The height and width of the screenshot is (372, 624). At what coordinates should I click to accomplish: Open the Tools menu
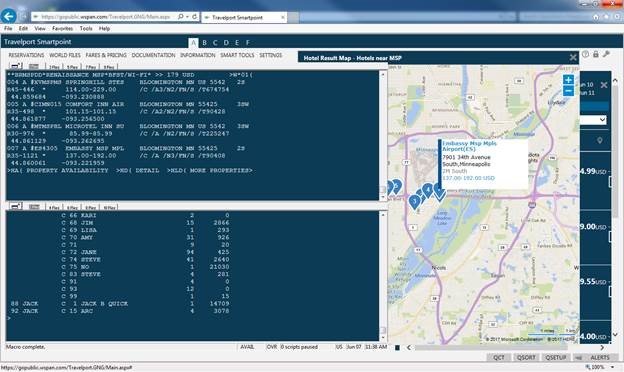pos(86,29)
